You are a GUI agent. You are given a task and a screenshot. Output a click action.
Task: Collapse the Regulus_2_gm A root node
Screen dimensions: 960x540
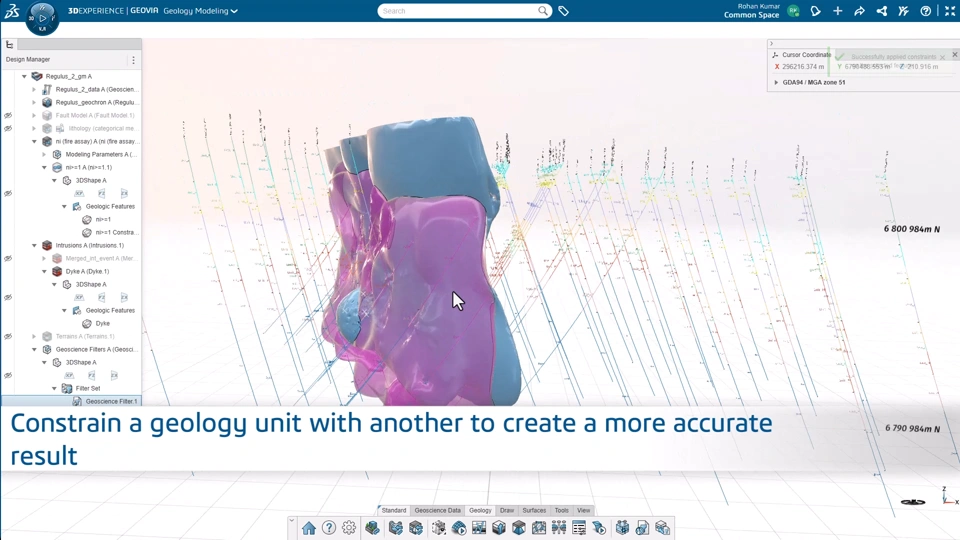pos(24,77)
